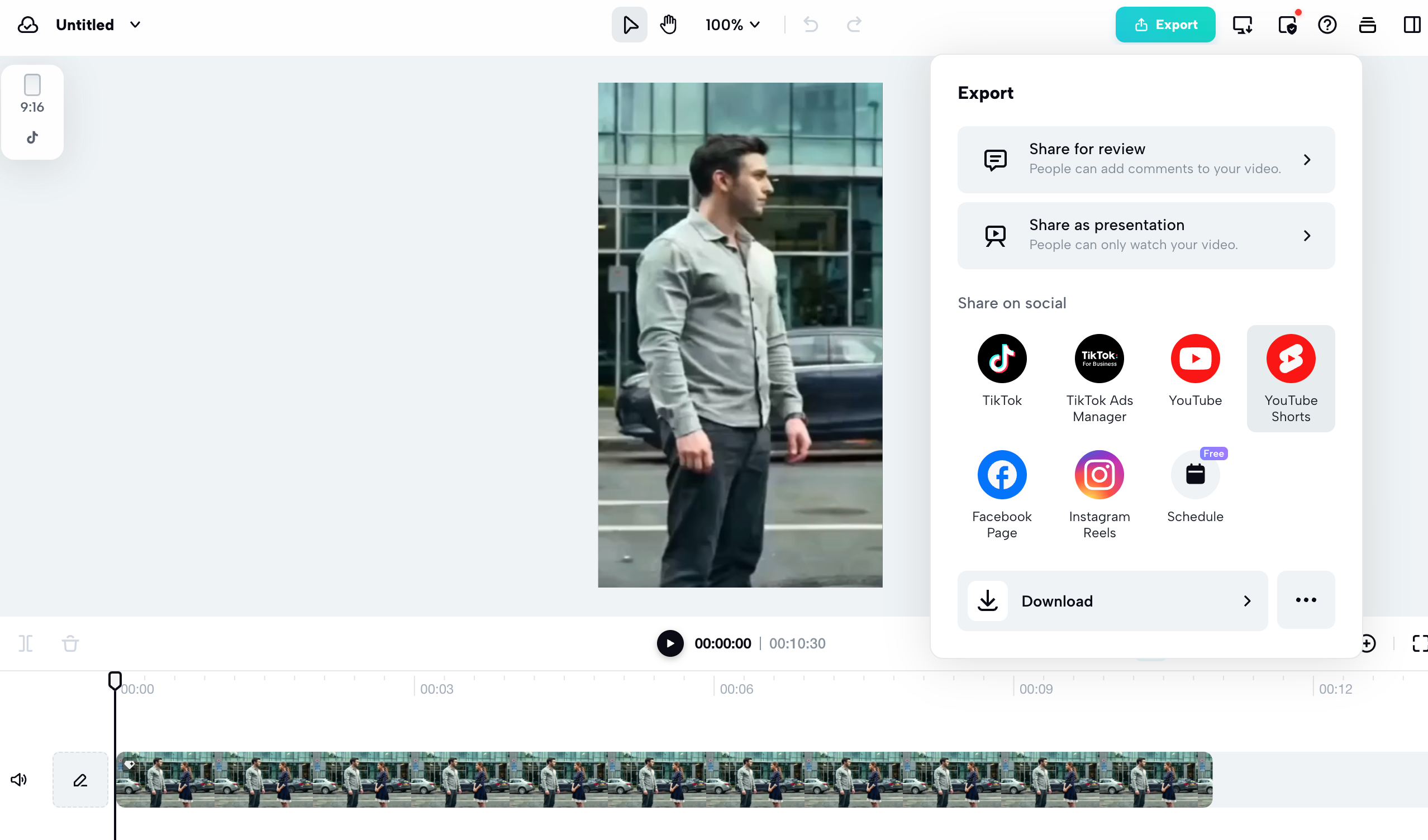Open the Export panel more options menu
1428x840 pixels.
pyautogui.click(x=1306, y=600)
